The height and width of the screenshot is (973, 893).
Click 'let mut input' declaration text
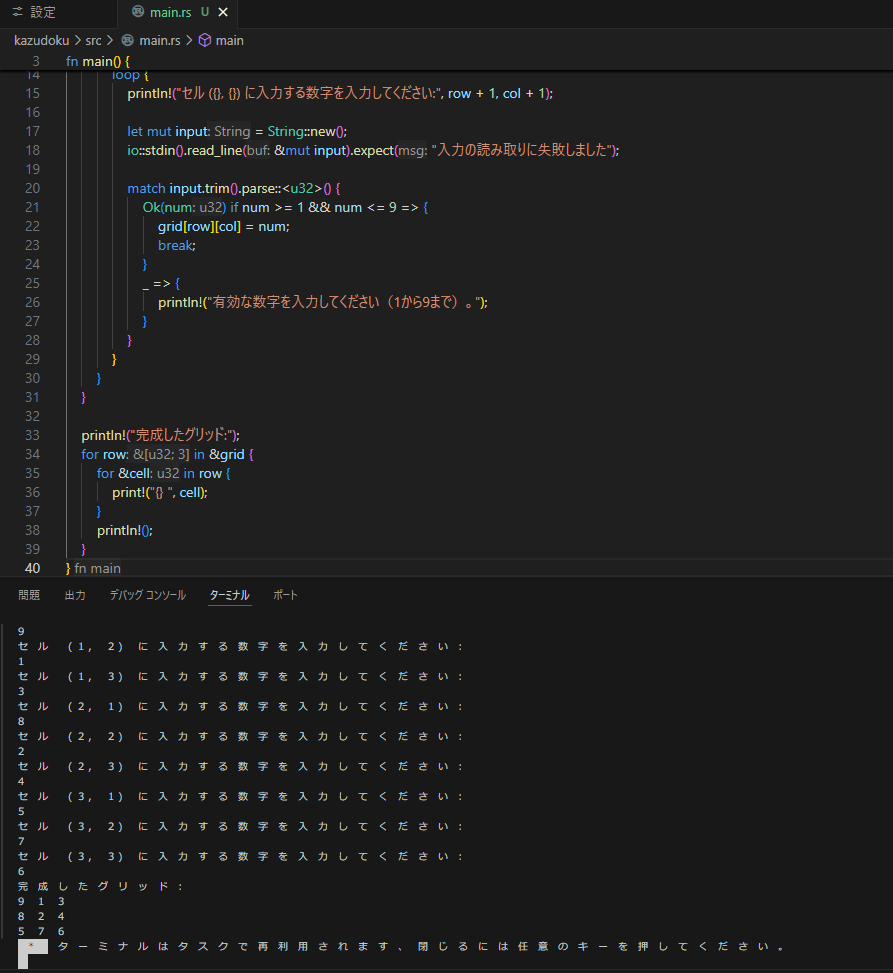pyautogui.click(x=168, y=132)
